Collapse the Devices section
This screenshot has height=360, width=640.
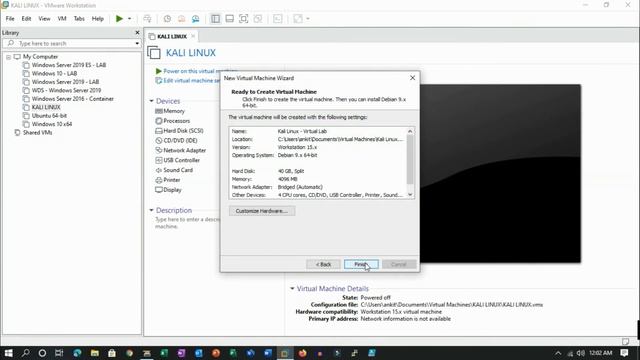pos(151,101)
